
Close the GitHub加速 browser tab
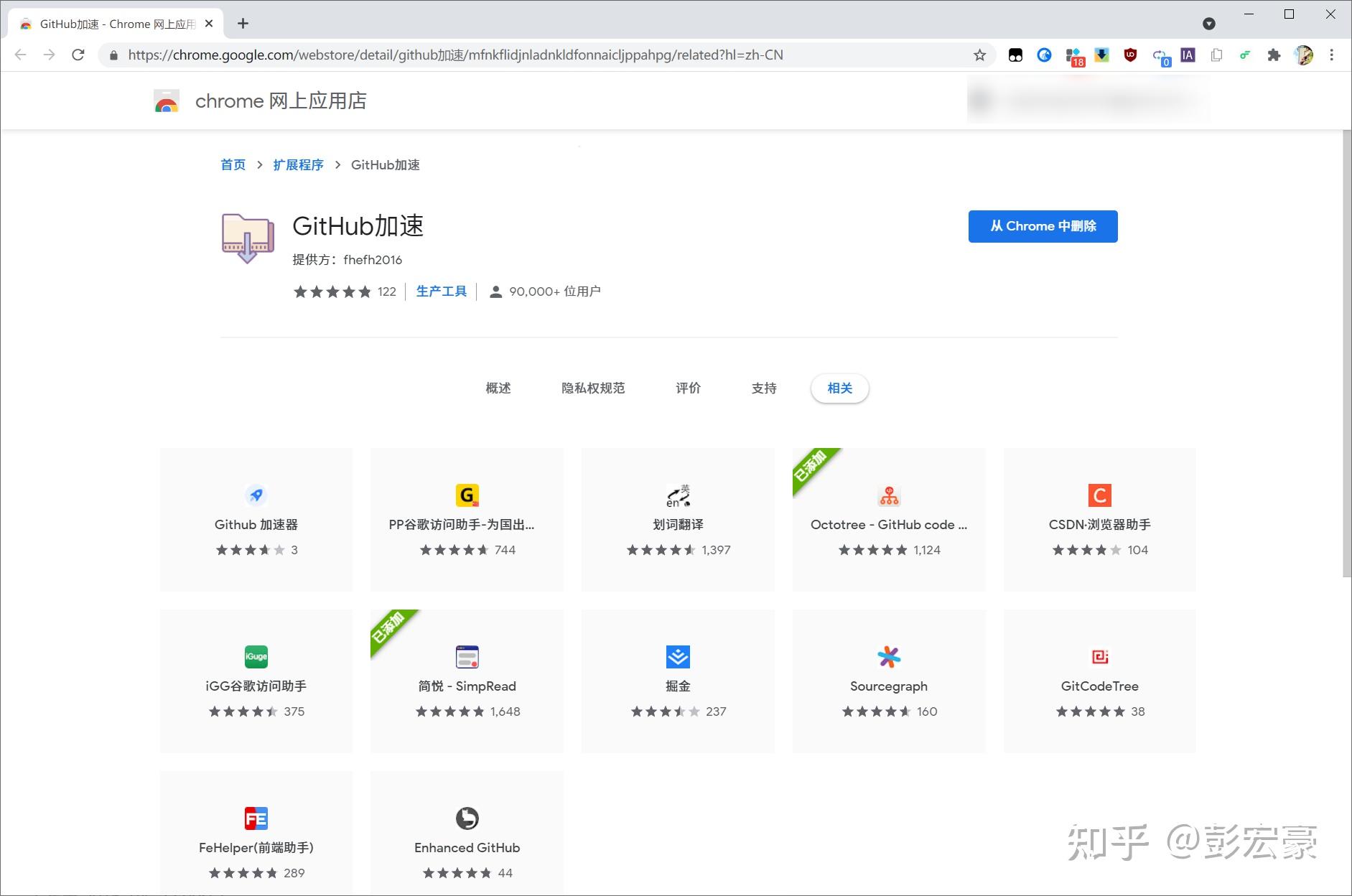[209, 24]
